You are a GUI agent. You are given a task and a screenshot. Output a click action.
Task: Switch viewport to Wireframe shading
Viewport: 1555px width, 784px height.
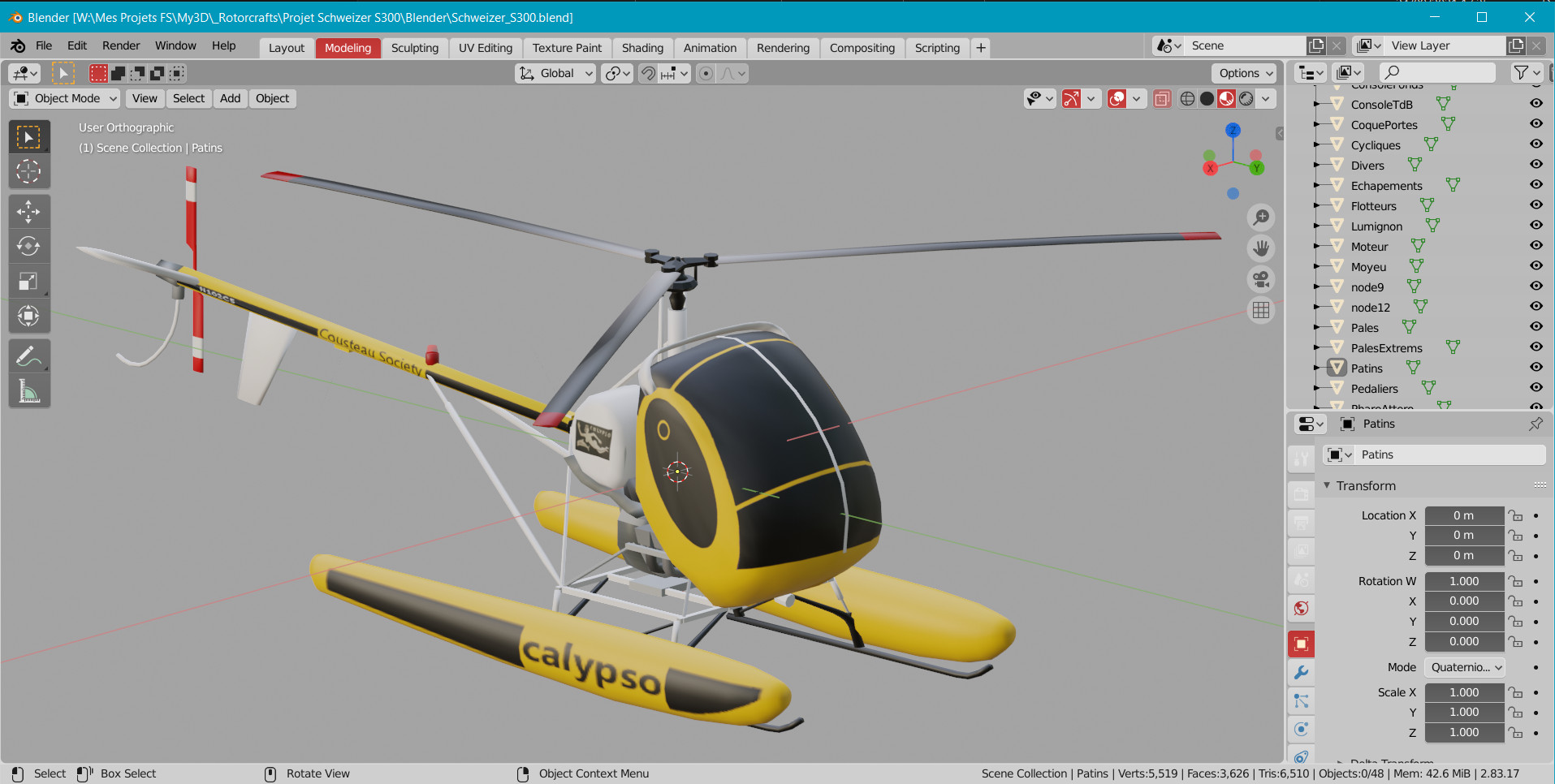(x=1188, y=98)
